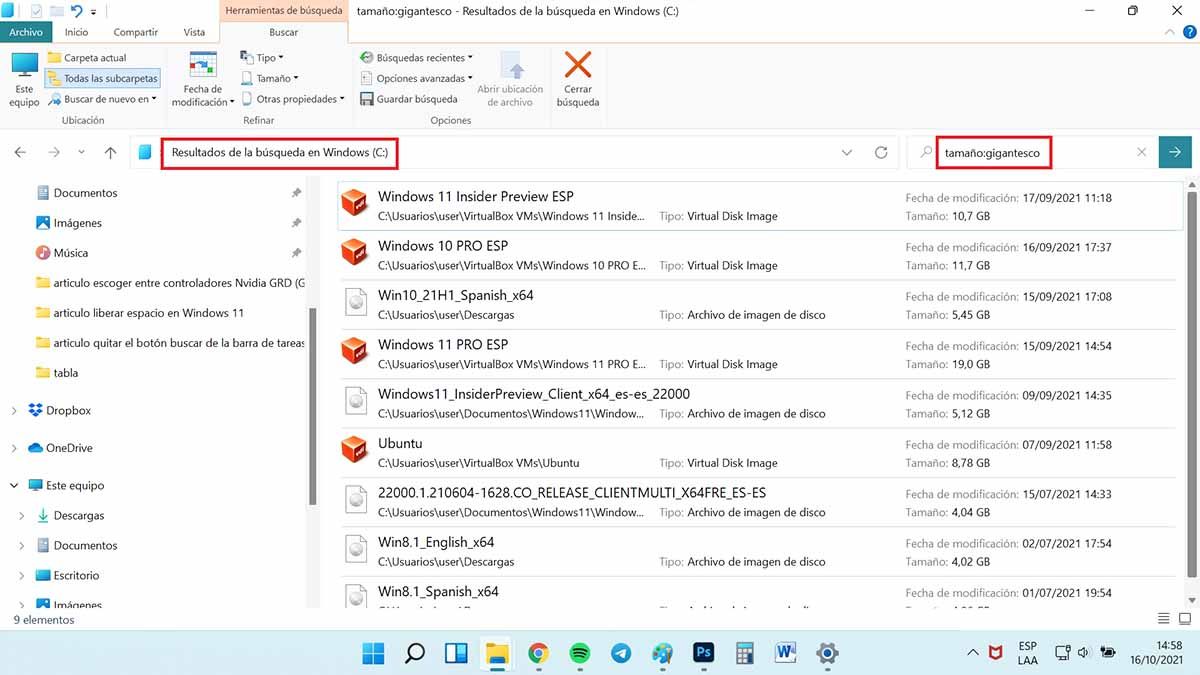The height and width of the screenshot is (675, 1200).
Task: Switch to Compartir ribbon tab
Action: [136, 32]
